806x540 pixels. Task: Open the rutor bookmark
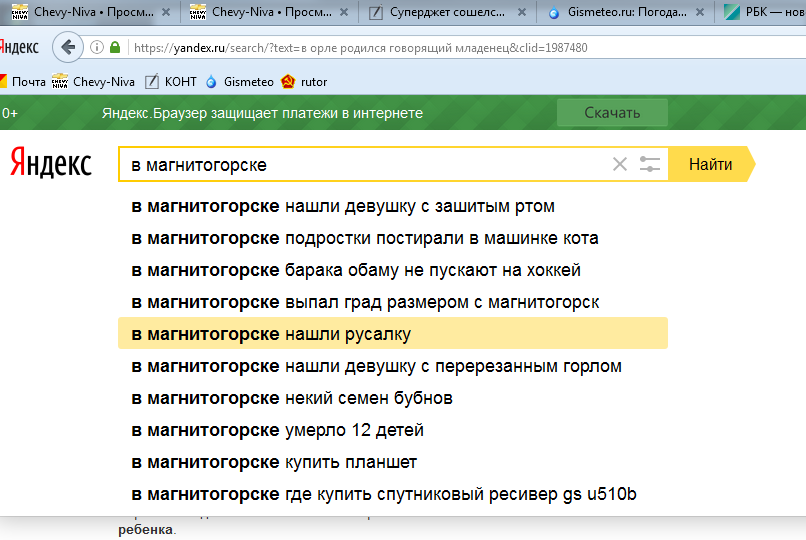[x=305, y=82]
